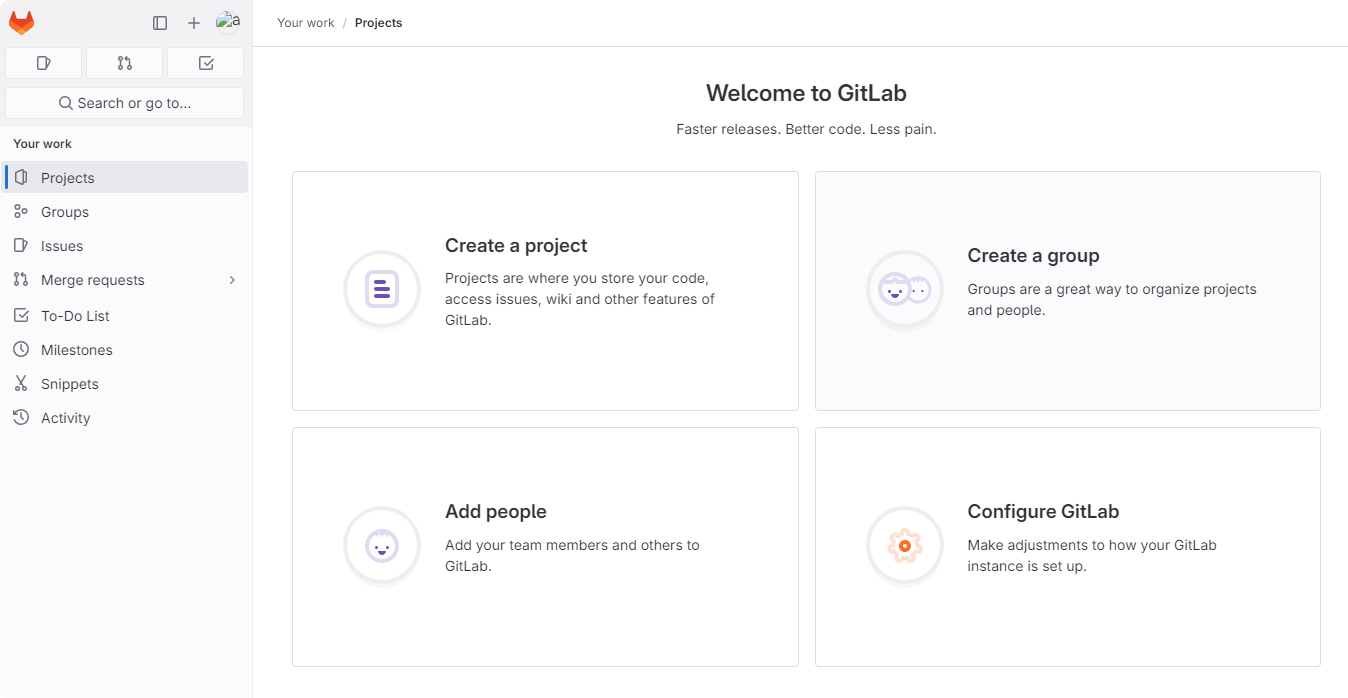The image size is (1348, 698).
Task: Expand the Merge requests chevron
Action: (232, 280)
